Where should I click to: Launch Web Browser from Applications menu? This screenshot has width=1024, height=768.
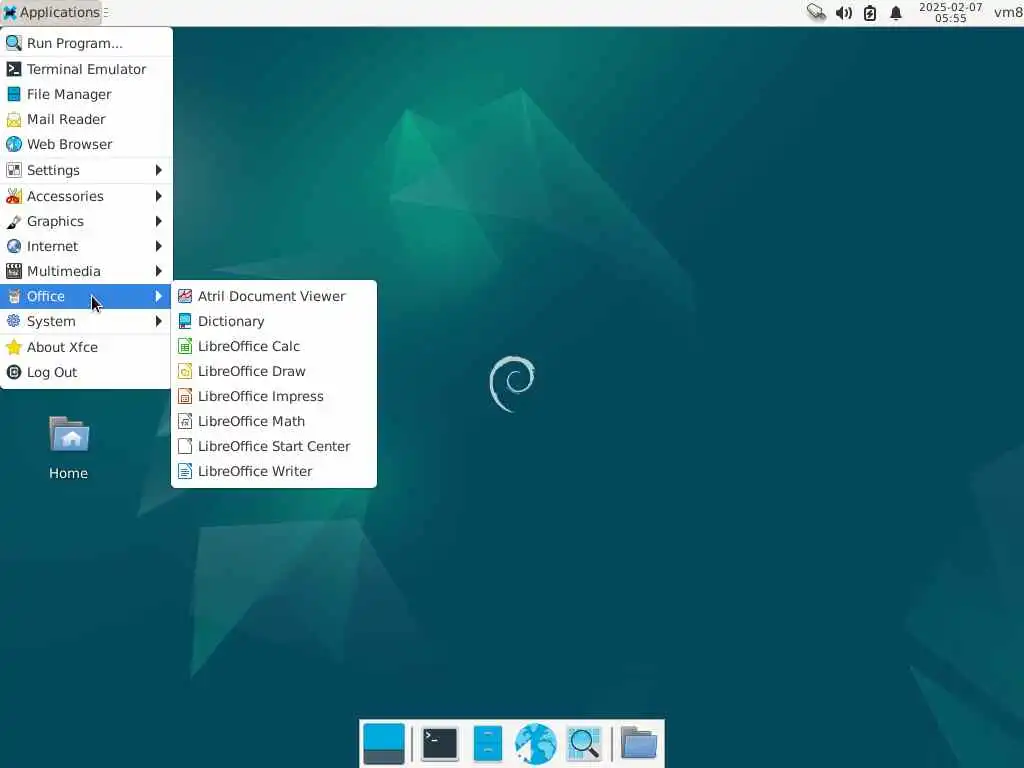[x=86, y=144]
